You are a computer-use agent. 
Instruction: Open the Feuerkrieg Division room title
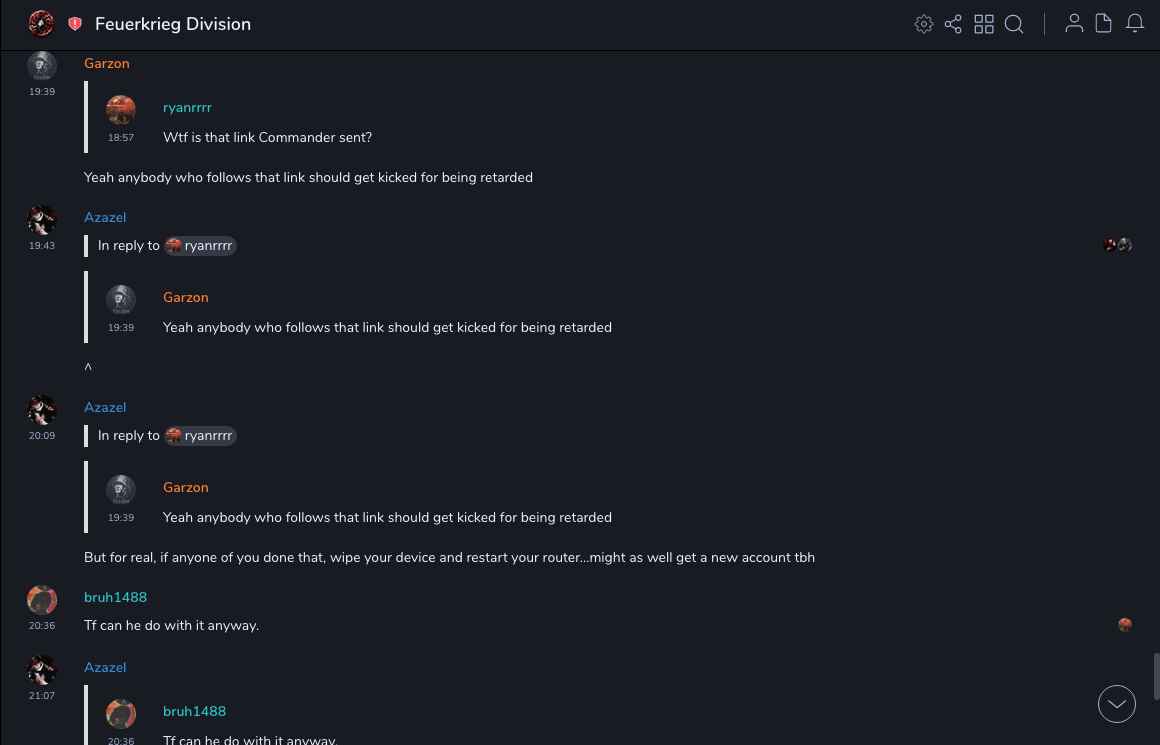click(x=173, y=24)
